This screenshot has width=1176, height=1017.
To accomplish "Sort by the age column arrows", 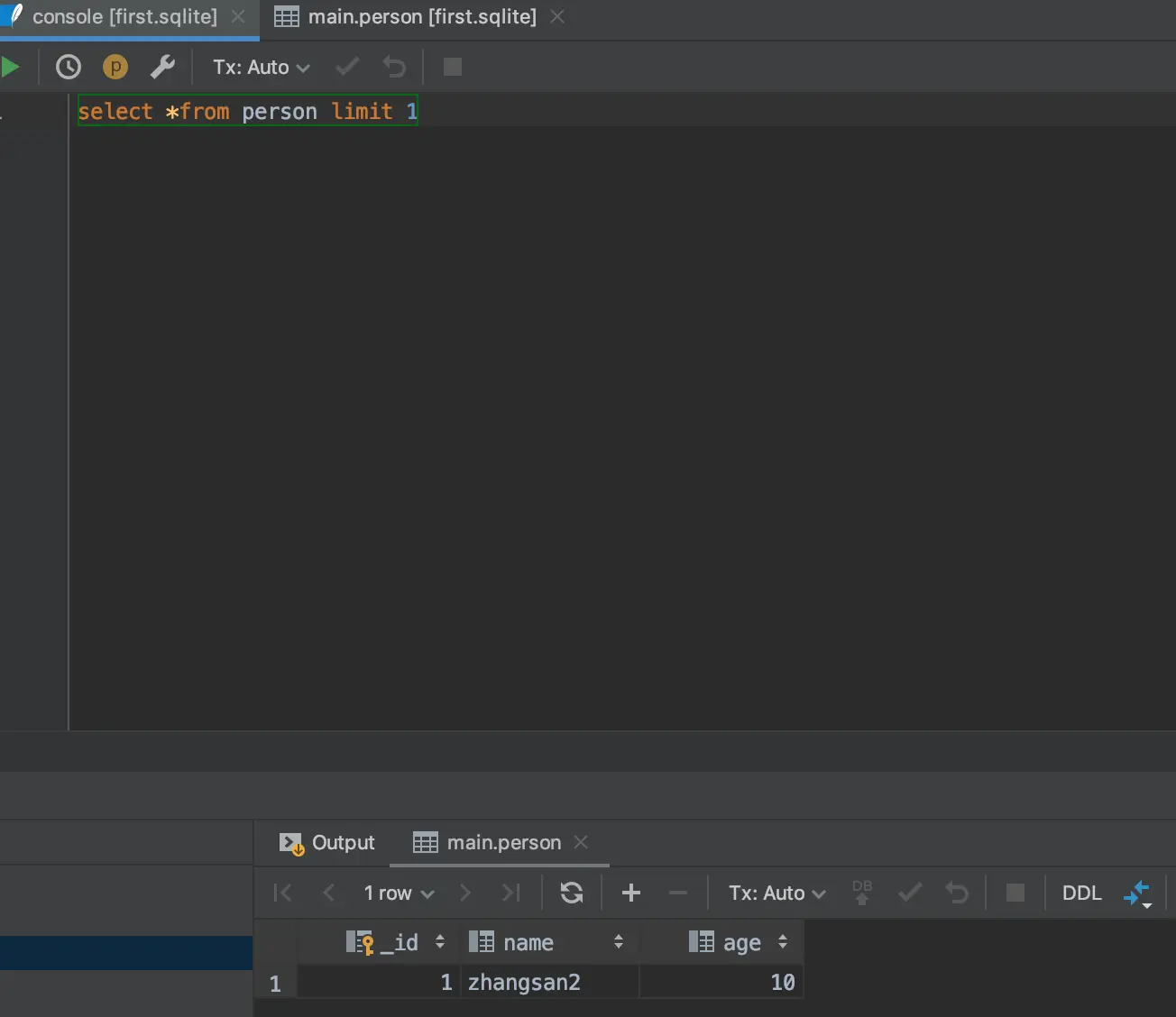I will click(783, 942).
